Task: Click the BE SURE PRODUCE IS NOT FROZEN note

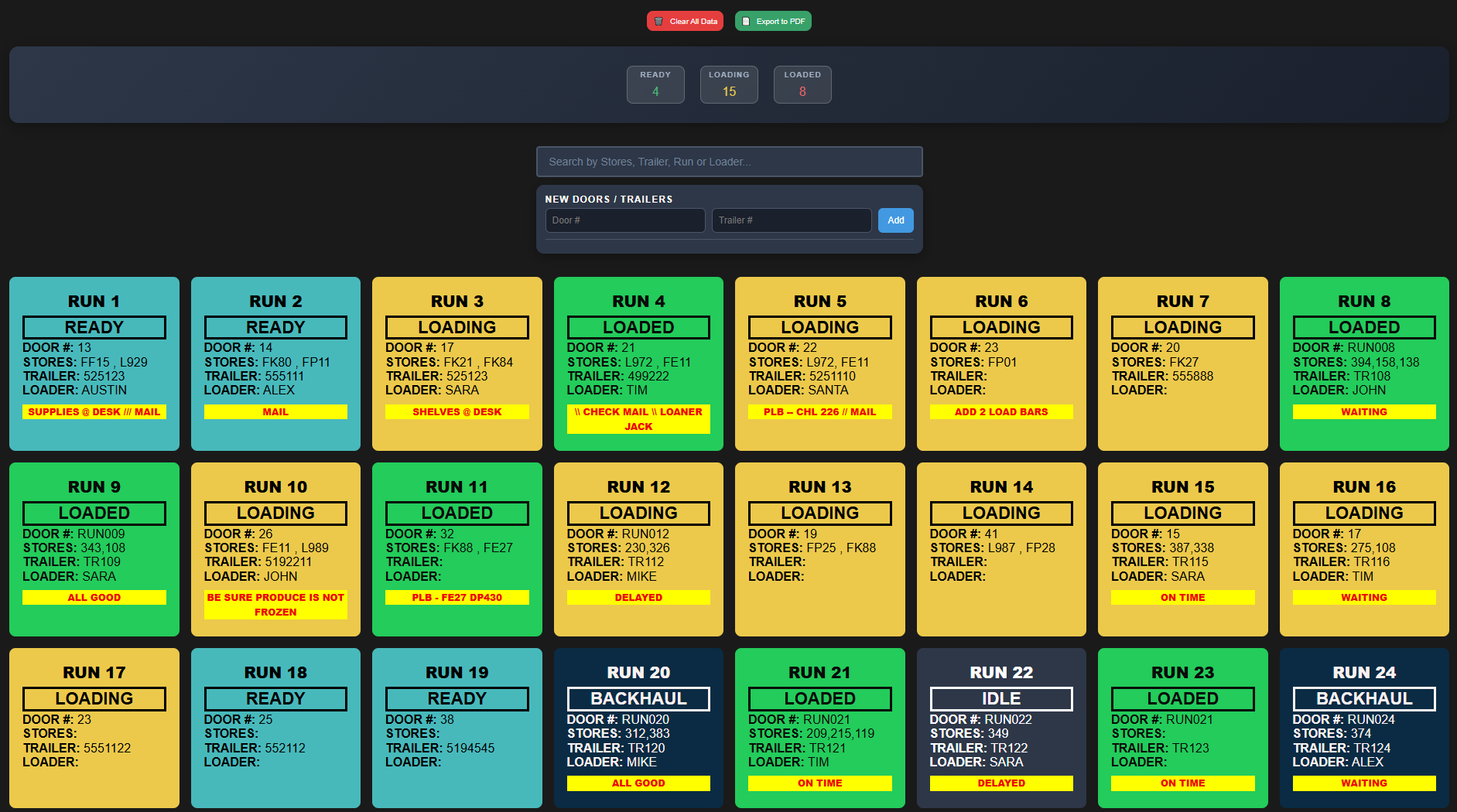Action: coord(275,605)
